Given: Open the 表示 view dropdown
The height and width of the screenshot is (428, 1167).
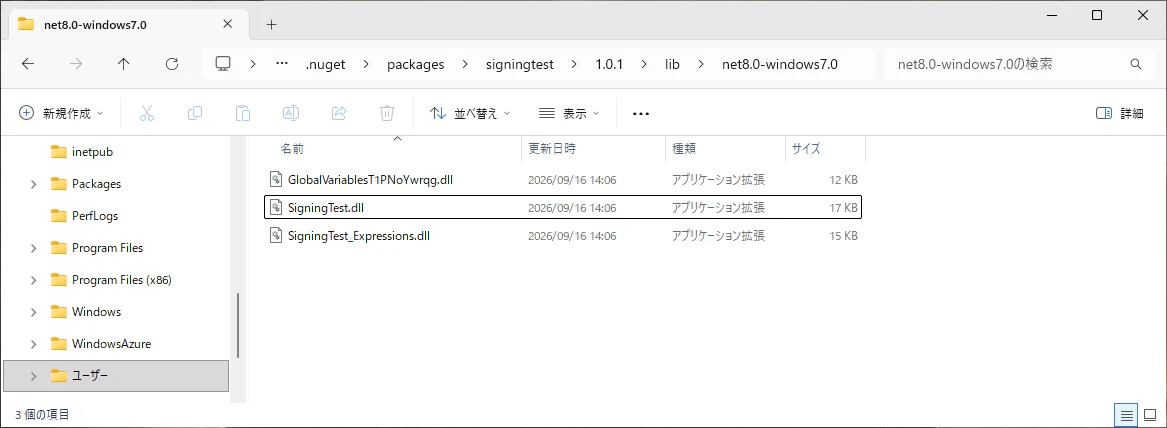Looking at the screenshot, I should [x=569, y=113].
